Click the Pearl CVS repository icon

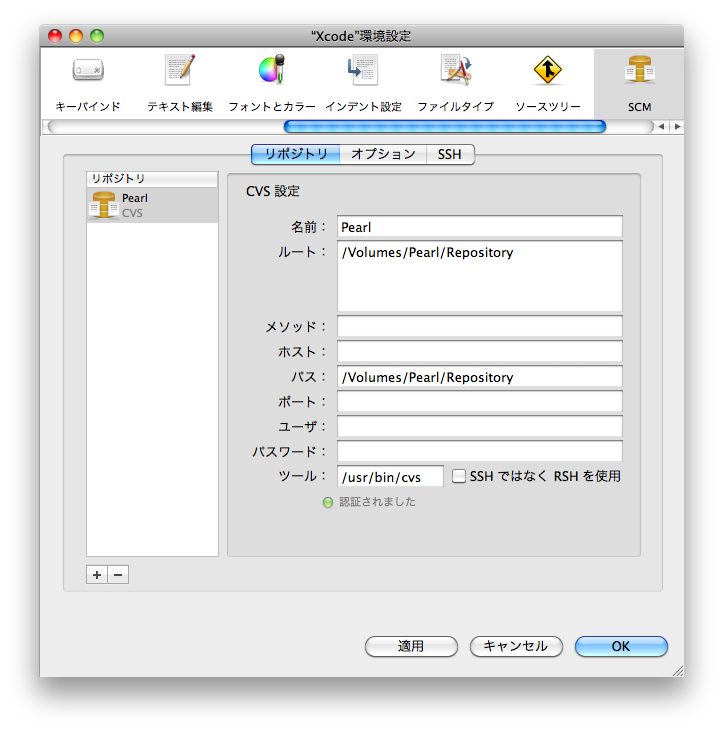click(x=104, y=205)
